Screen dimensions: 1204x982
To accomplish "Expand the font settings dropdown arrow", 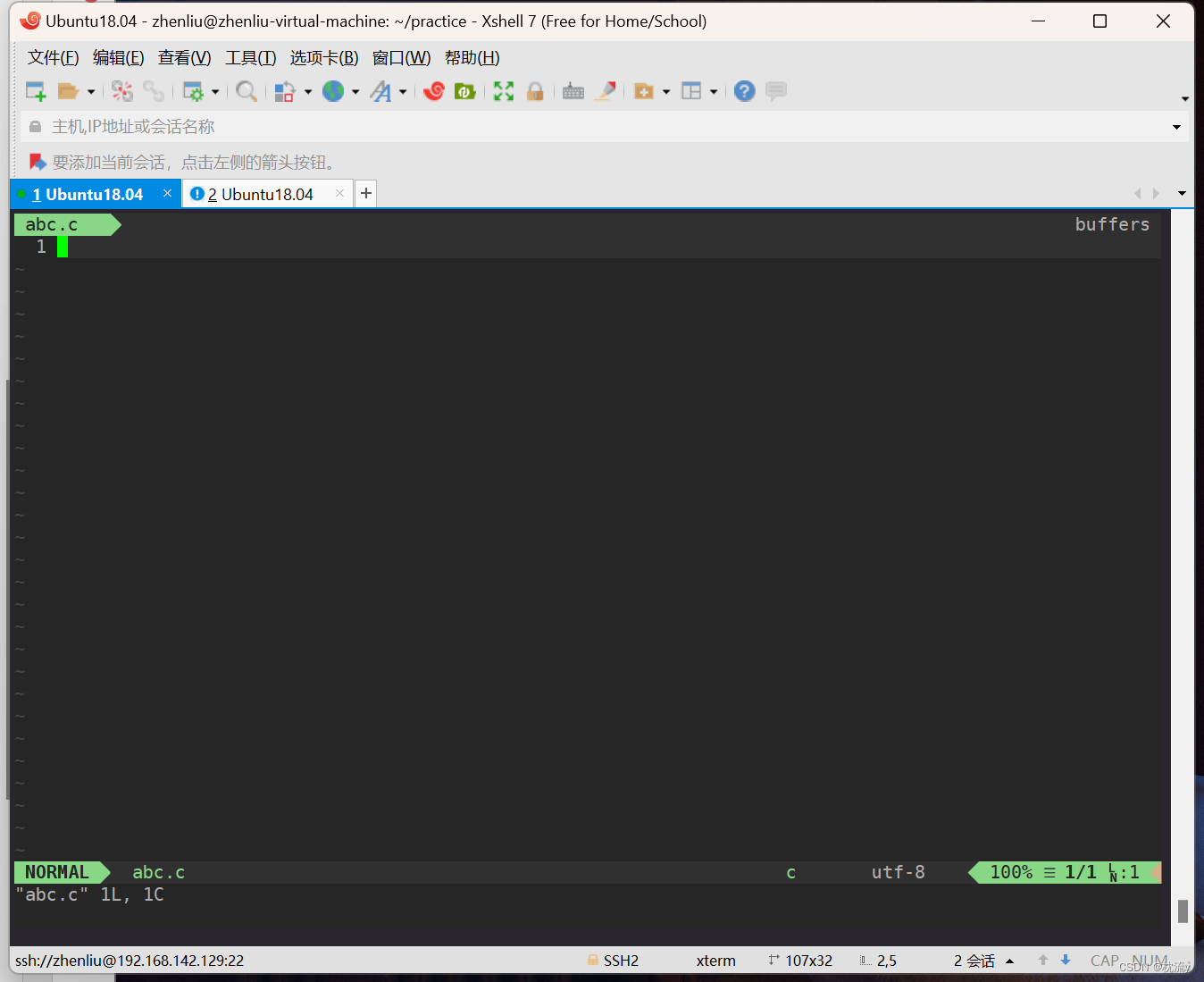I will point(404,90).
